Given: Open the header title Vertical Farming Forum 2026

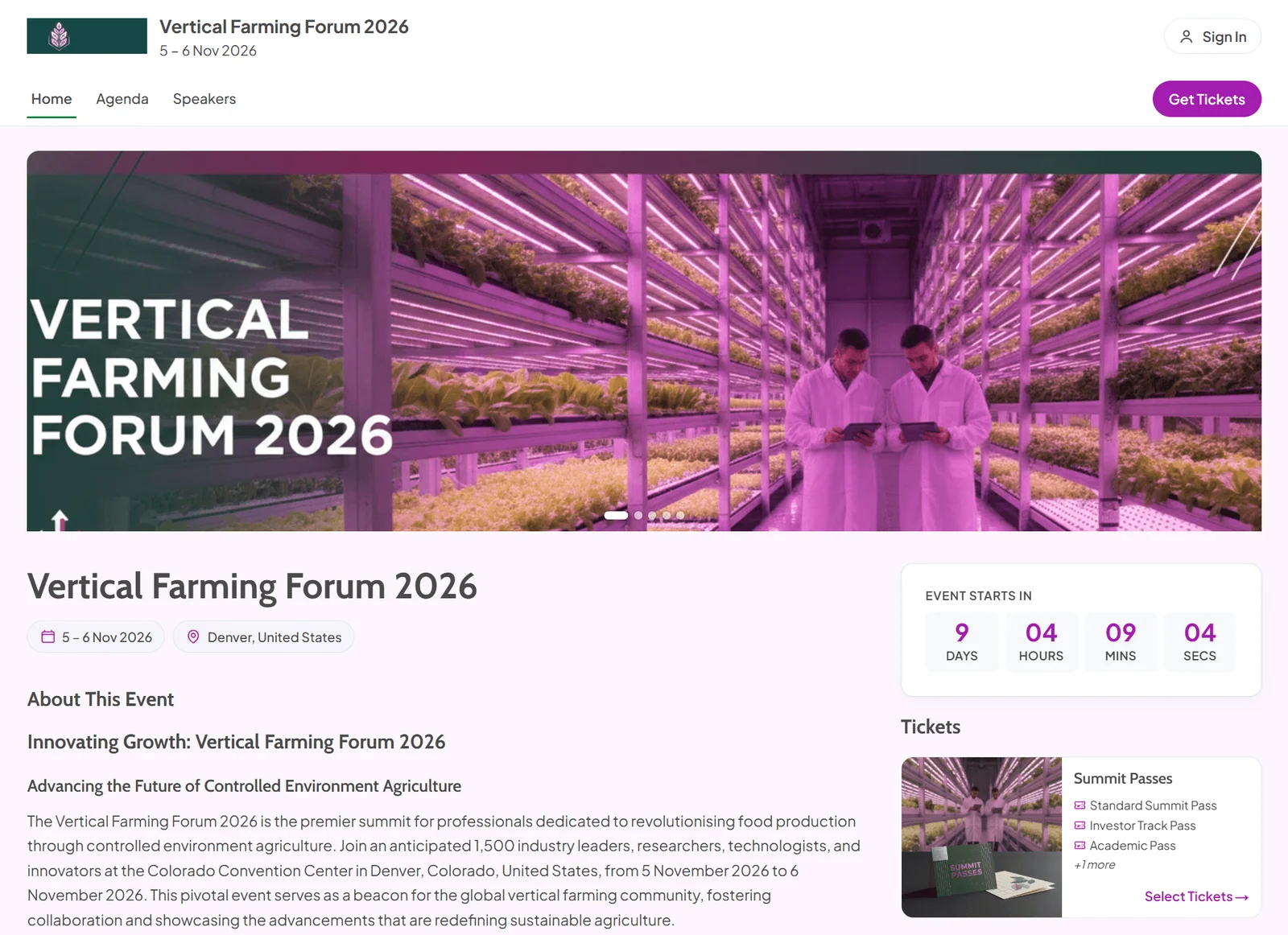Looking at the screenshot, I should [x=284, y=27].
